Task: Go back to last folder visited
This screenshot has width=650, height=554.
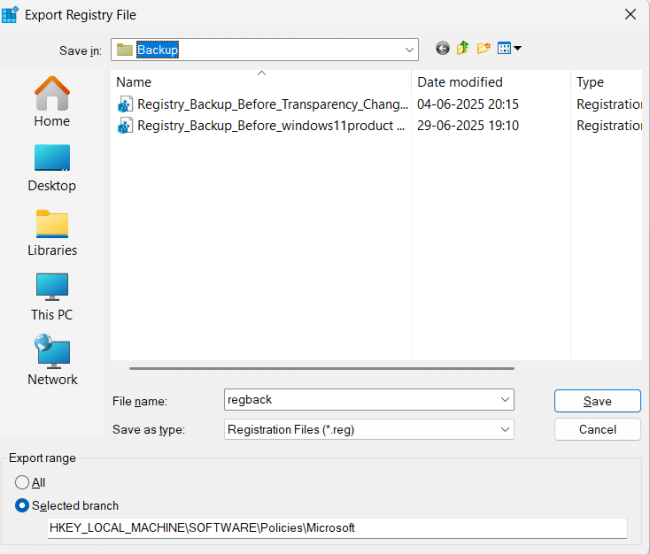Action: point(442,49)
